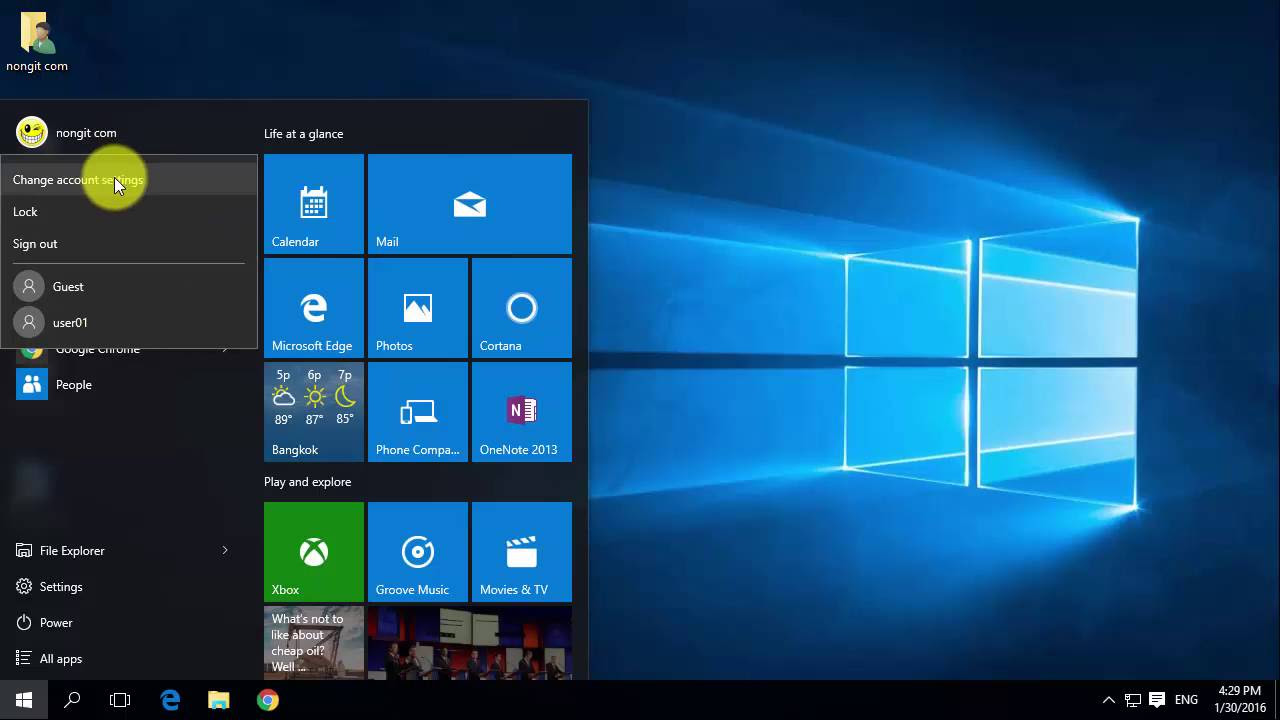Open the Groove Music tile
Viewport: 1280px width, 720px height.
click(x=418, y=552)
